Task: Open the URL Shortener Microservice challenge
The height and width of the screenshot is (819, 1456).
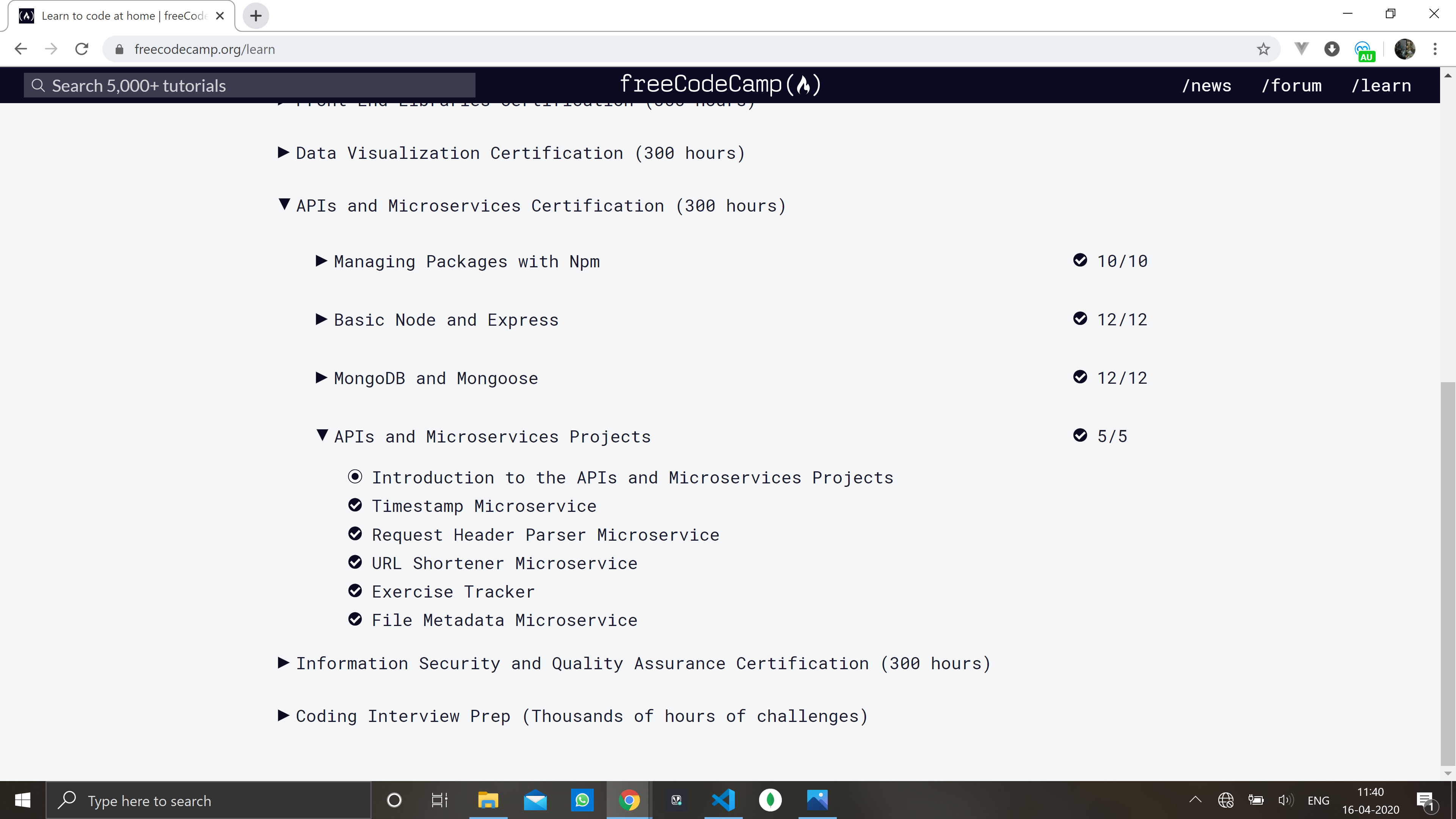Action: (x=504, y=563)
